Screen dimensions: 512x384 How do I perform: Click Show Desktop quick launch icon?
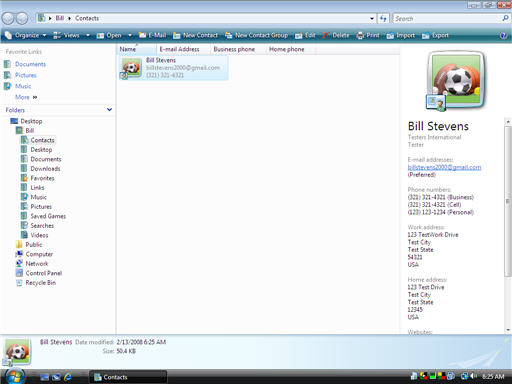pos(44,377)
